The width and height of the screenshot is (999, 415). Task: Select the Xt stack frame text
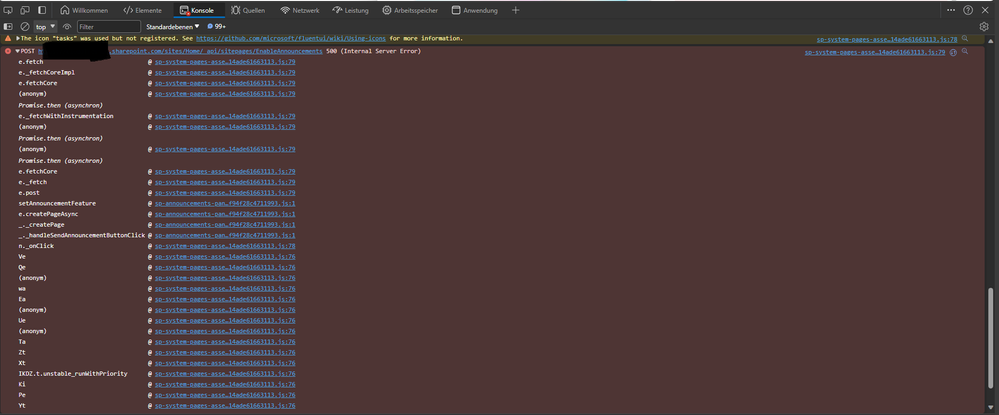[x=22, y=363]
